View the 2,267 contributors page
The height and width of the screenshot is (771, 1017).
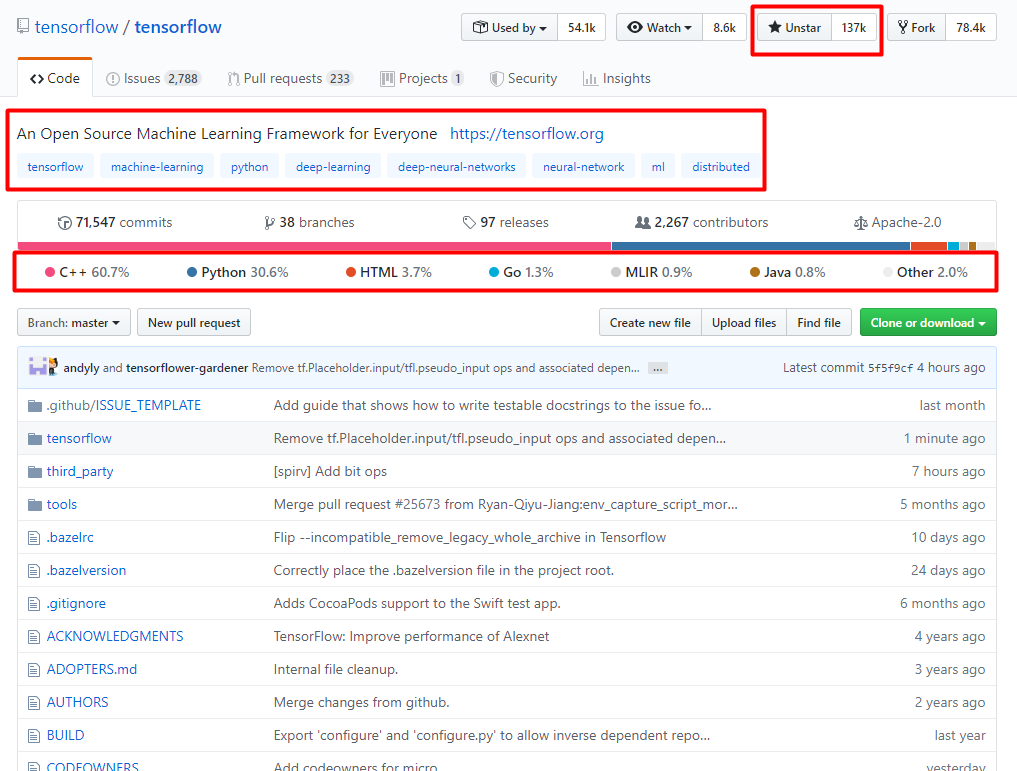(701, 222)
